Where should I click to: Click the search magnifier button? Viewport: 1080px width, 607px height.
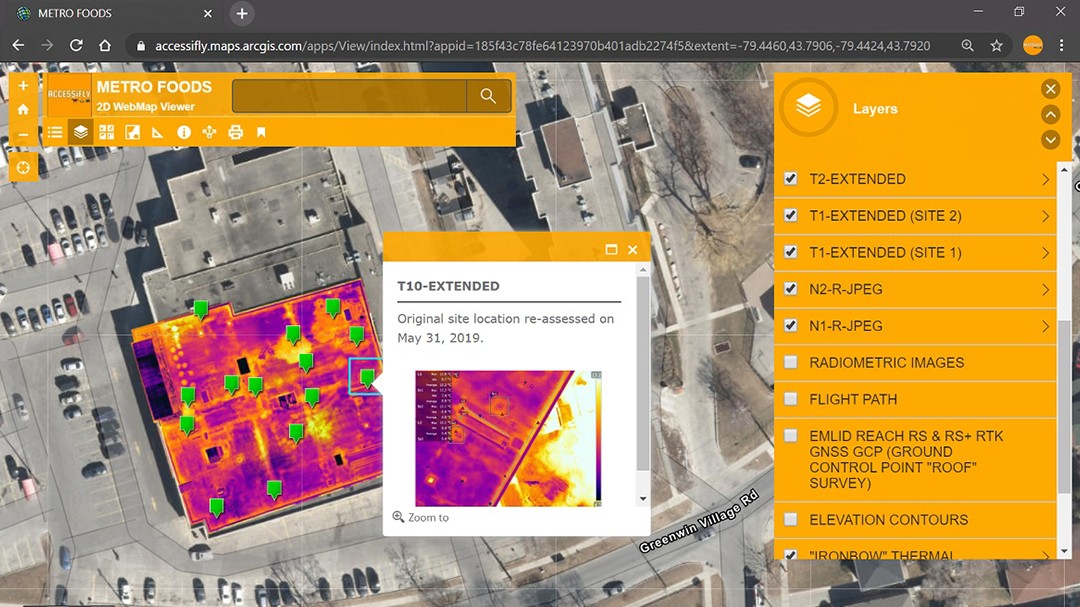coord(488,96)
